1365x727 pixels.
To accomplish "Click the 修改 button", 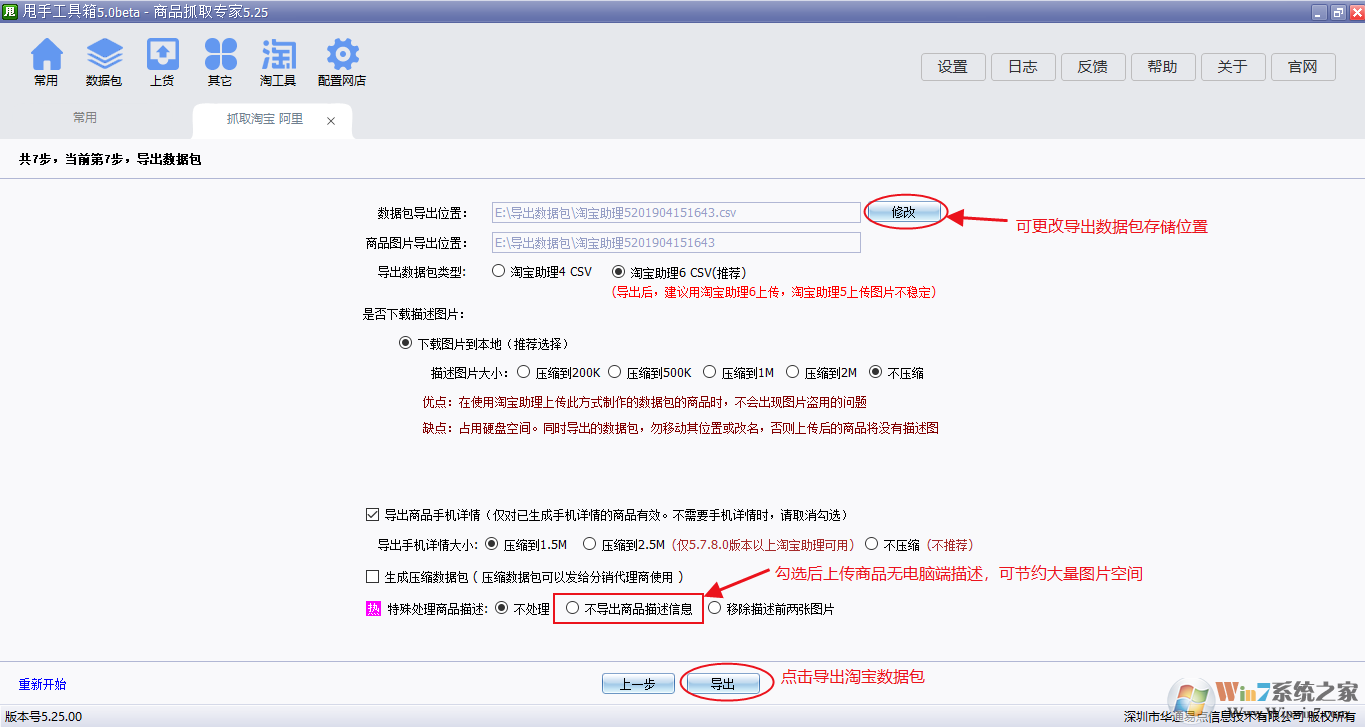I will click(903, 212).
